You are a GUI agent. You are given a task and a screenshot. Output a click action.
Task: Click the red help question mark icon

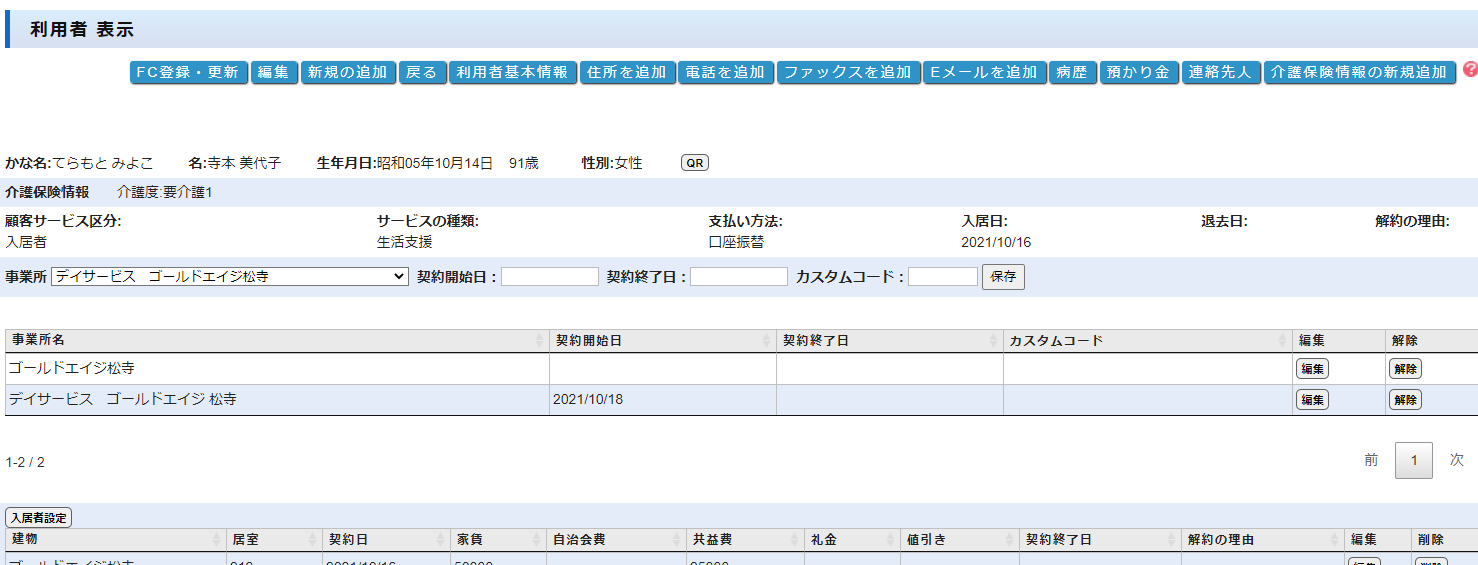(x=1469, y=69)
